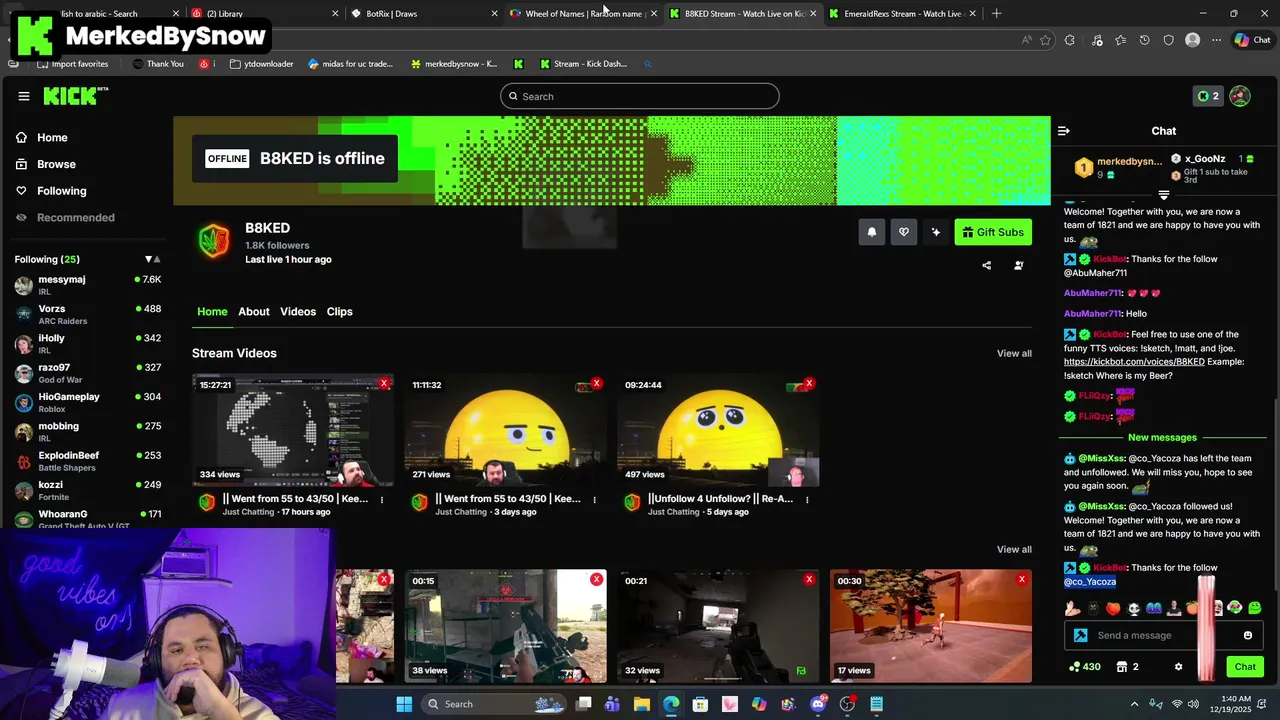Remove the 00:21 clip

809,579
